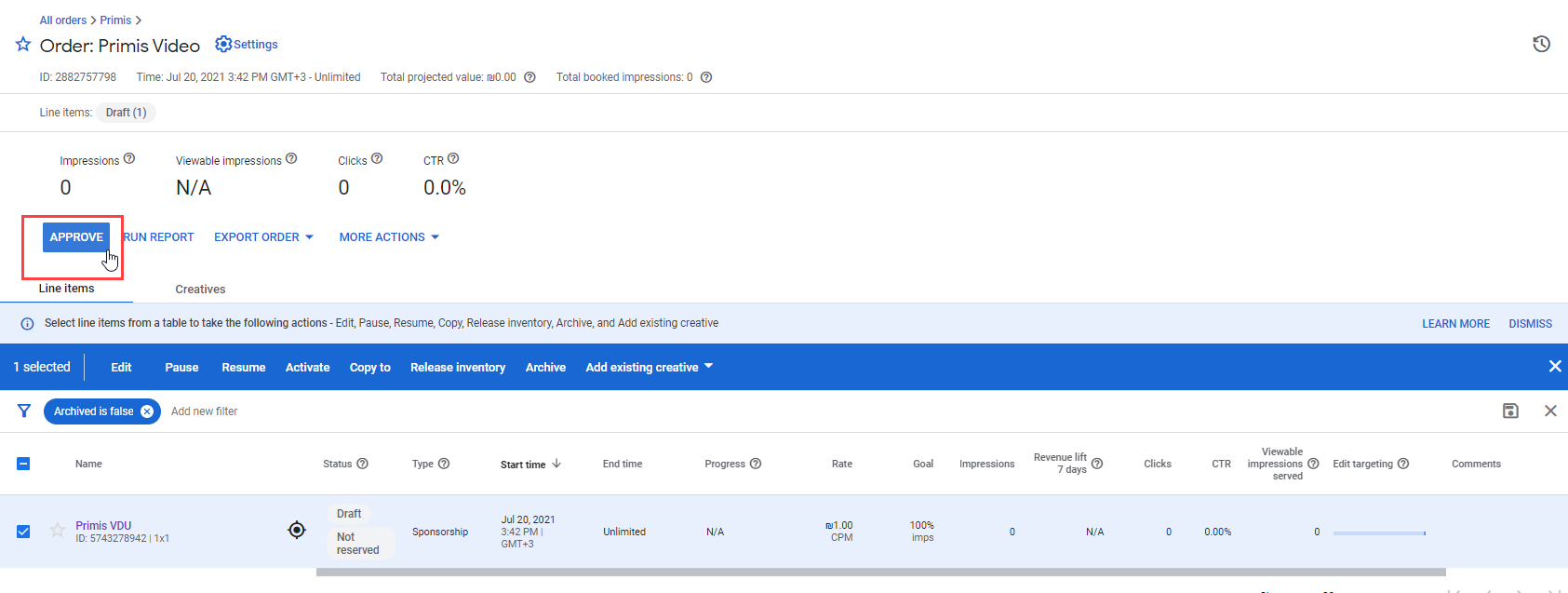The height and width of the screenshot is (593, 1568).
Task: Dismiss the info banner
Action: coord(1530,324)
